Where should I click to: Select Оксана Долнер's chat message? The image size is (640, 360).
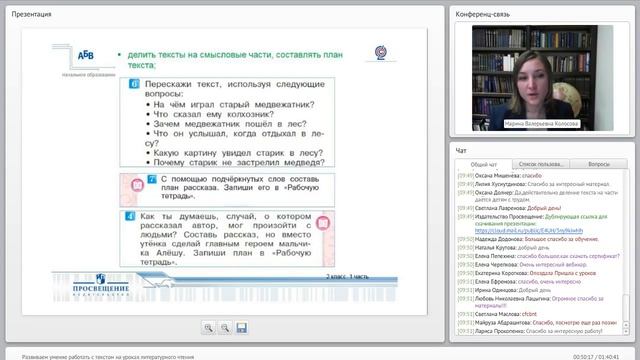coord(538,196)
